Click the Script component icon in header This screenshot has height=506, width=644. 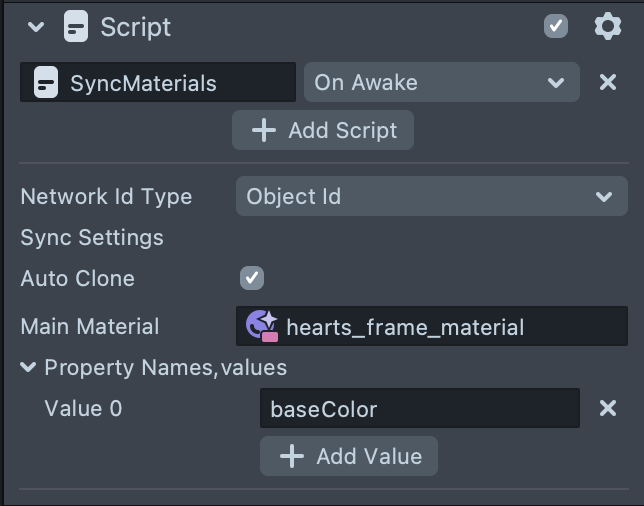(x=75, y=27)
